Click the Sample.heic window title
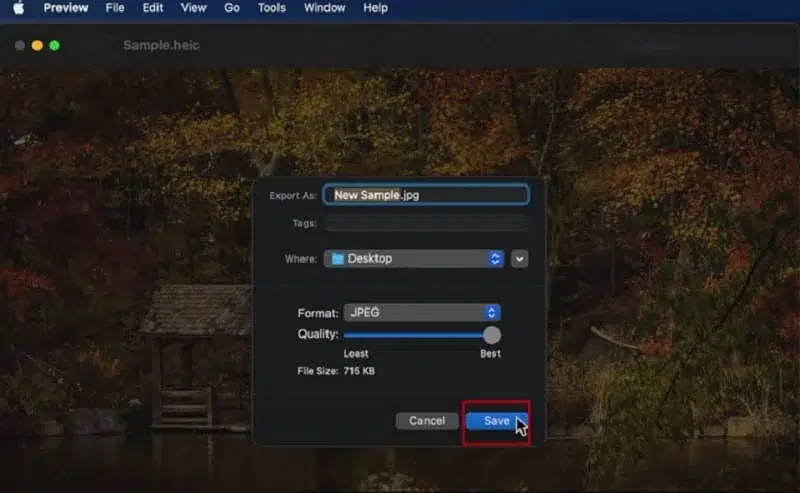 [161, 45]
